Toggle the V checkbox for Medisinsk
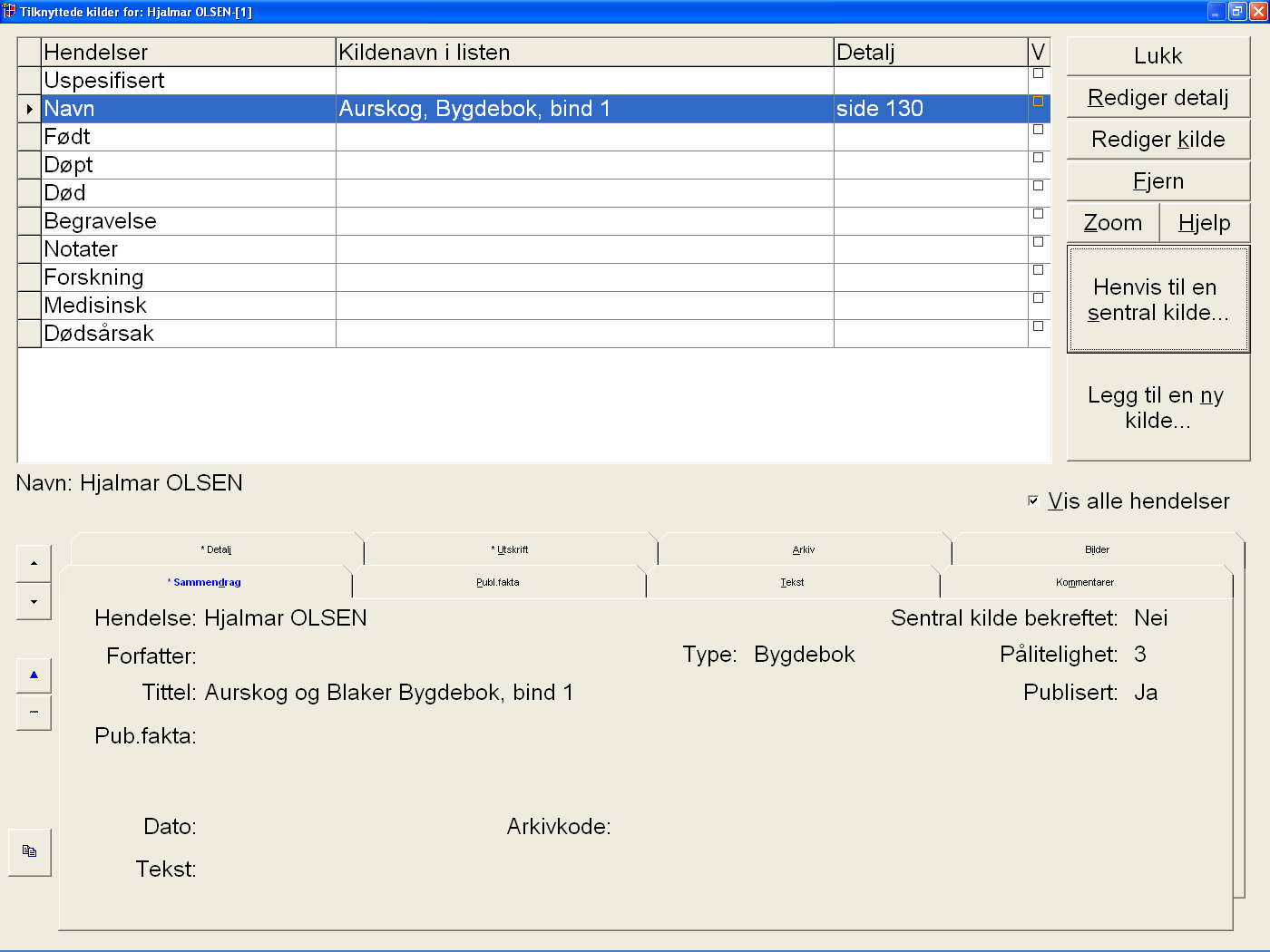The image size is (1270, 952). tap(1039, 298)
